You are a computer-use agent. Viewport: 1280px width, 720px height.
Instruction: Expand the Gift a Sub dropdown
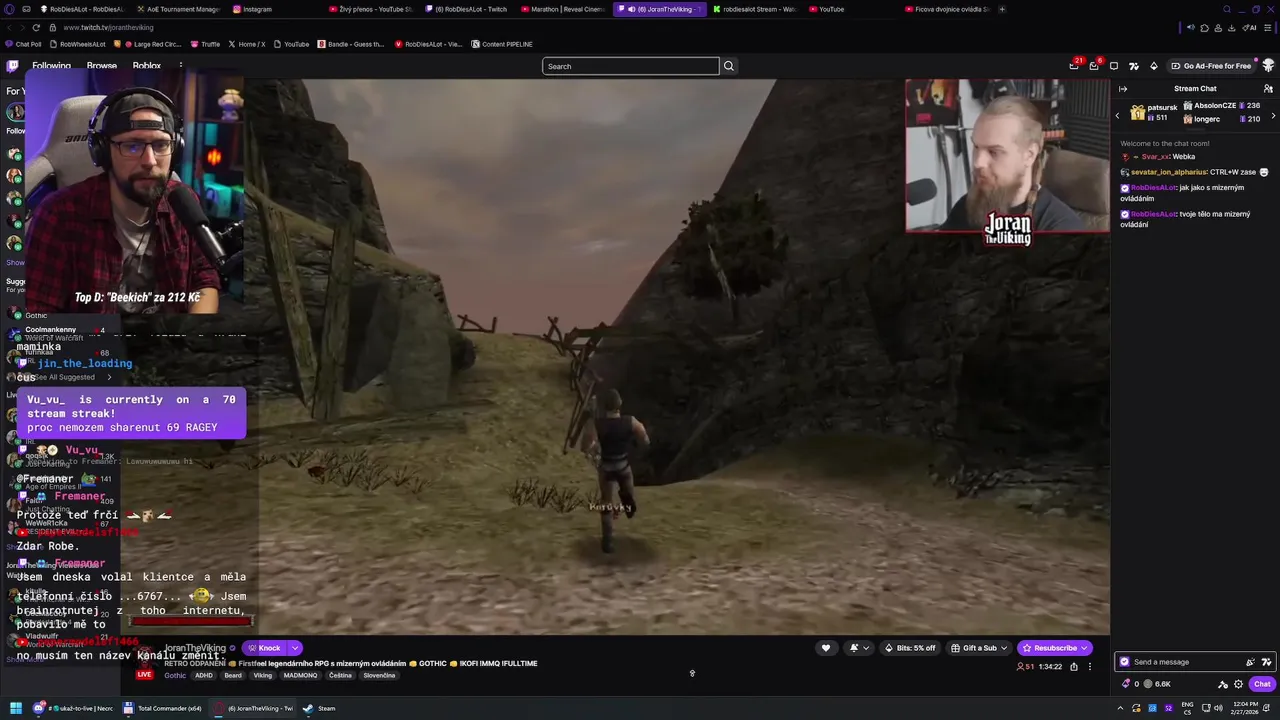click(x=1004, y=648)
